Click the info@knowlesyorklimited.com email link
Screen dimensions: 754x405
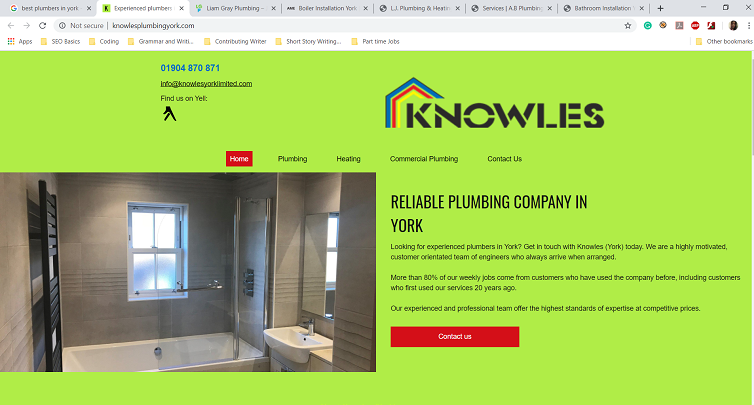click(x=206, y=84)
